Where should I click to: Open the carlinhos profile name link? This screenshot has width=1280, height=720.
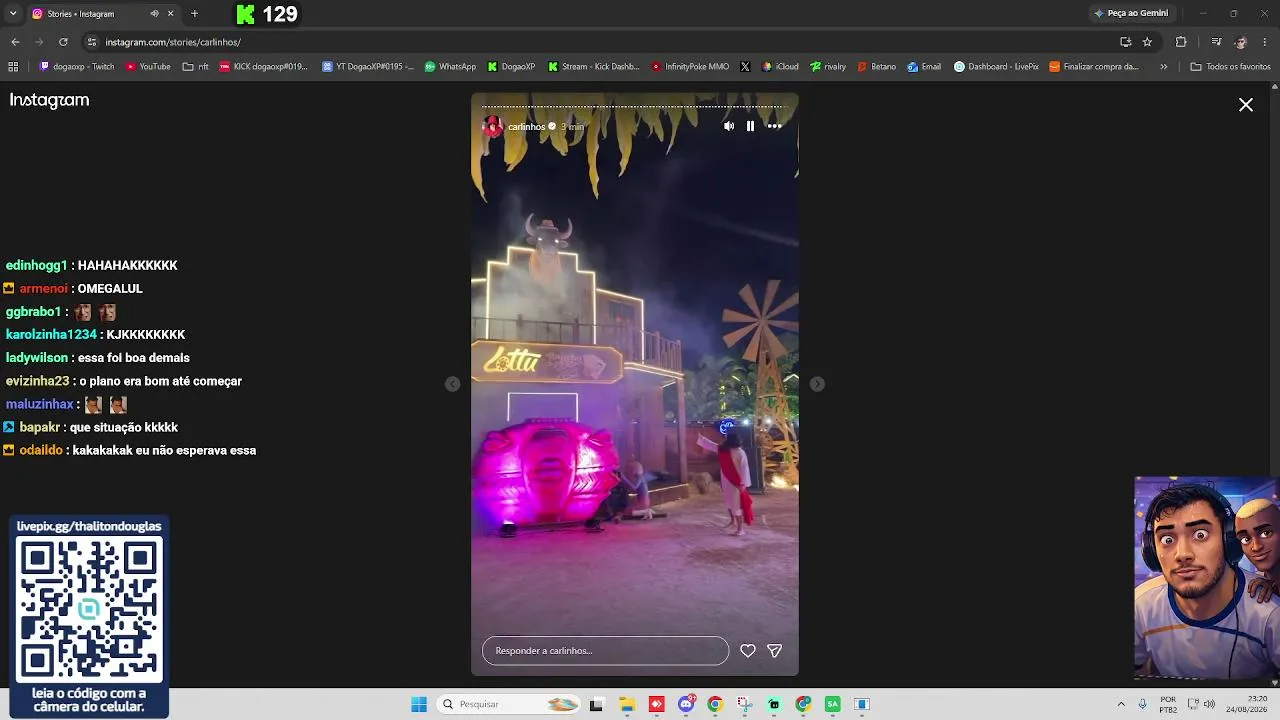pyautogui.click(x=526, y=127)
